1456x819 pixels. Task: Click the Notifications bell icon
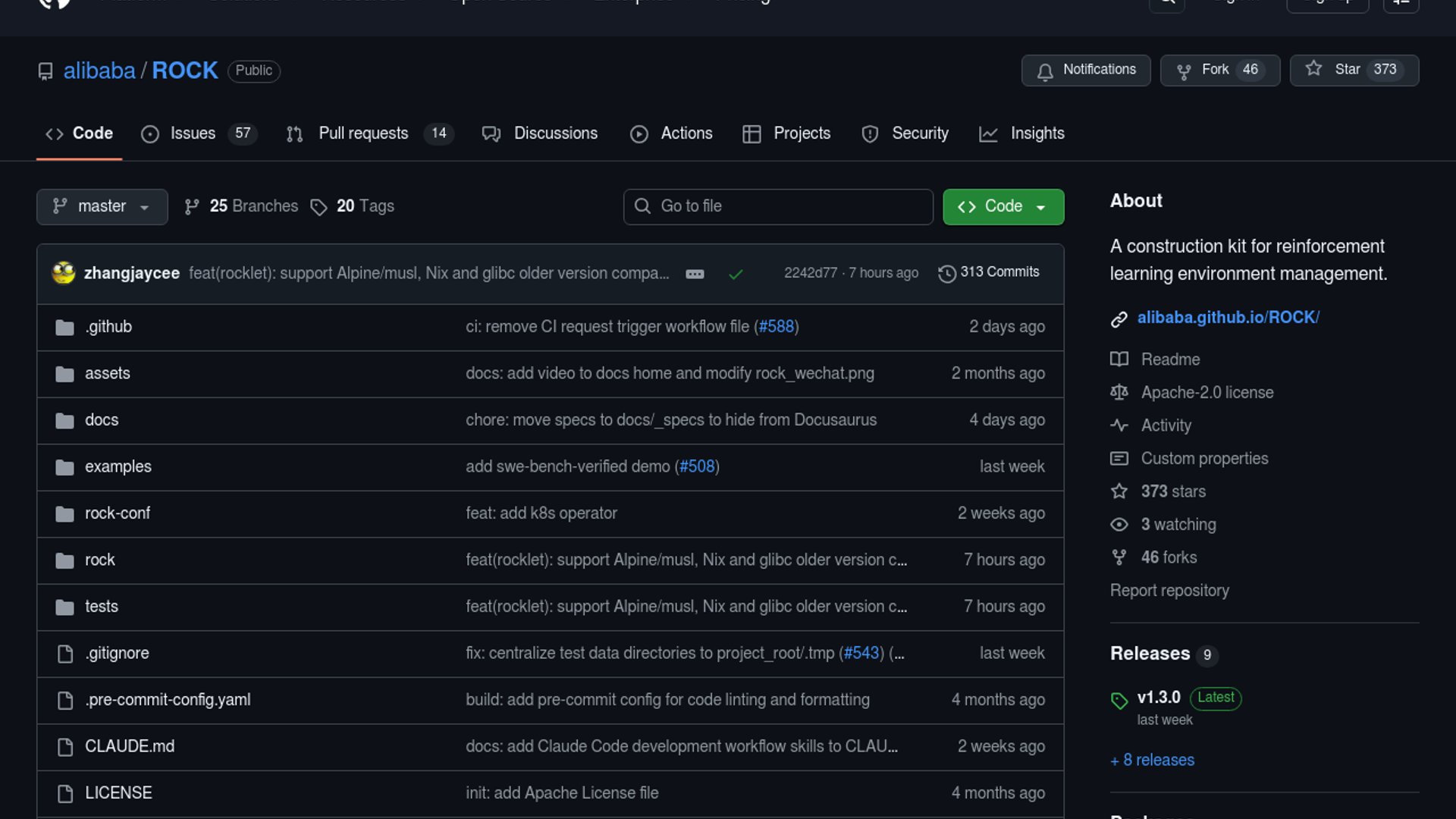(x=1045, y=71)
